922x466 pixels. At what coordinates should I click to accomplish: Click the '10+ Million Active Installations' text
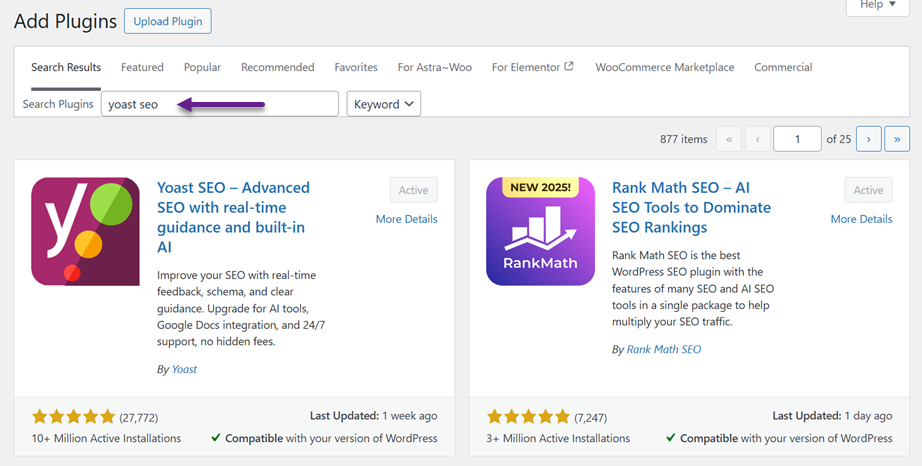point(106,438)
